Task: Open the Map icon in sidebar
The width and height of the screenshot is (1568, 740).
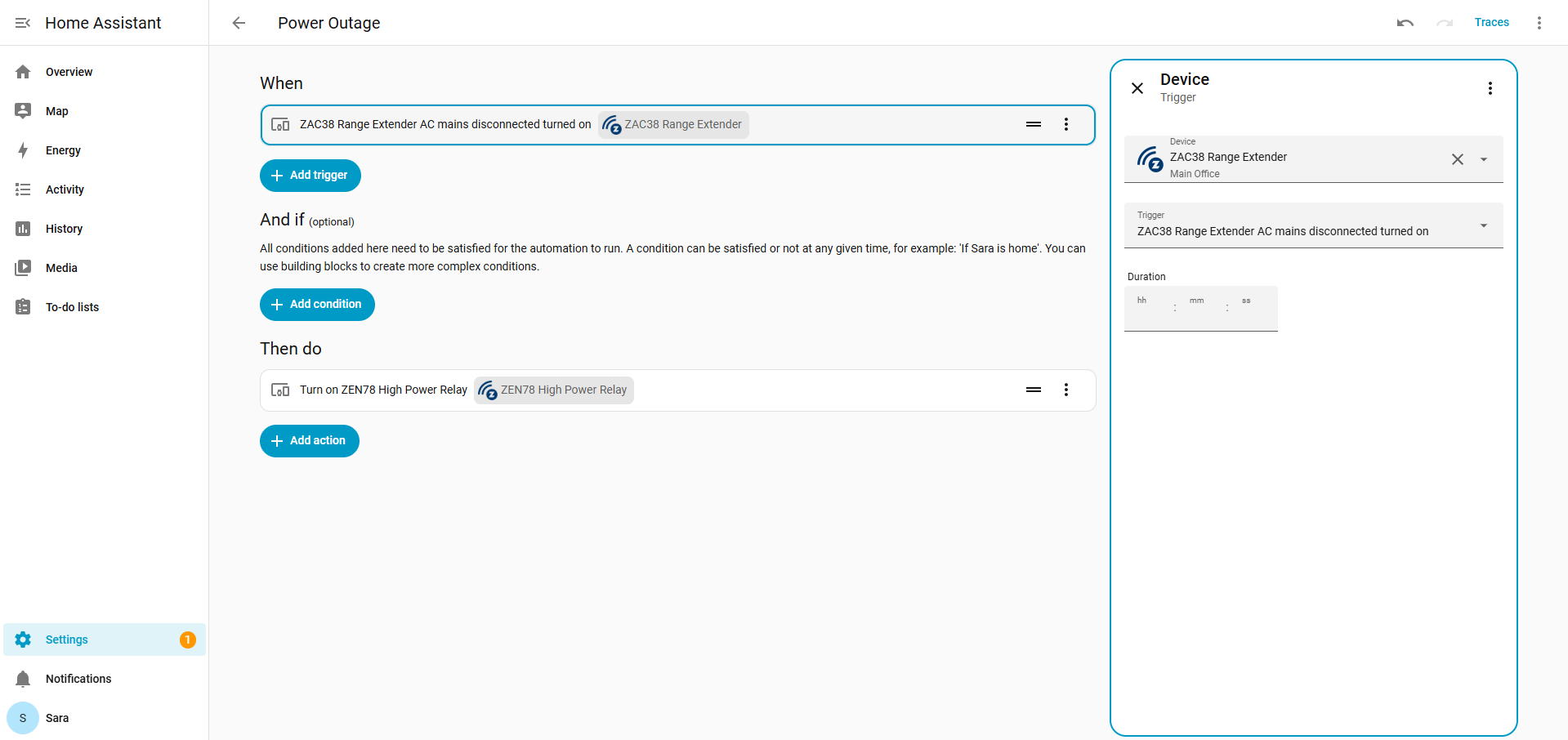Action: pos(23,111)
